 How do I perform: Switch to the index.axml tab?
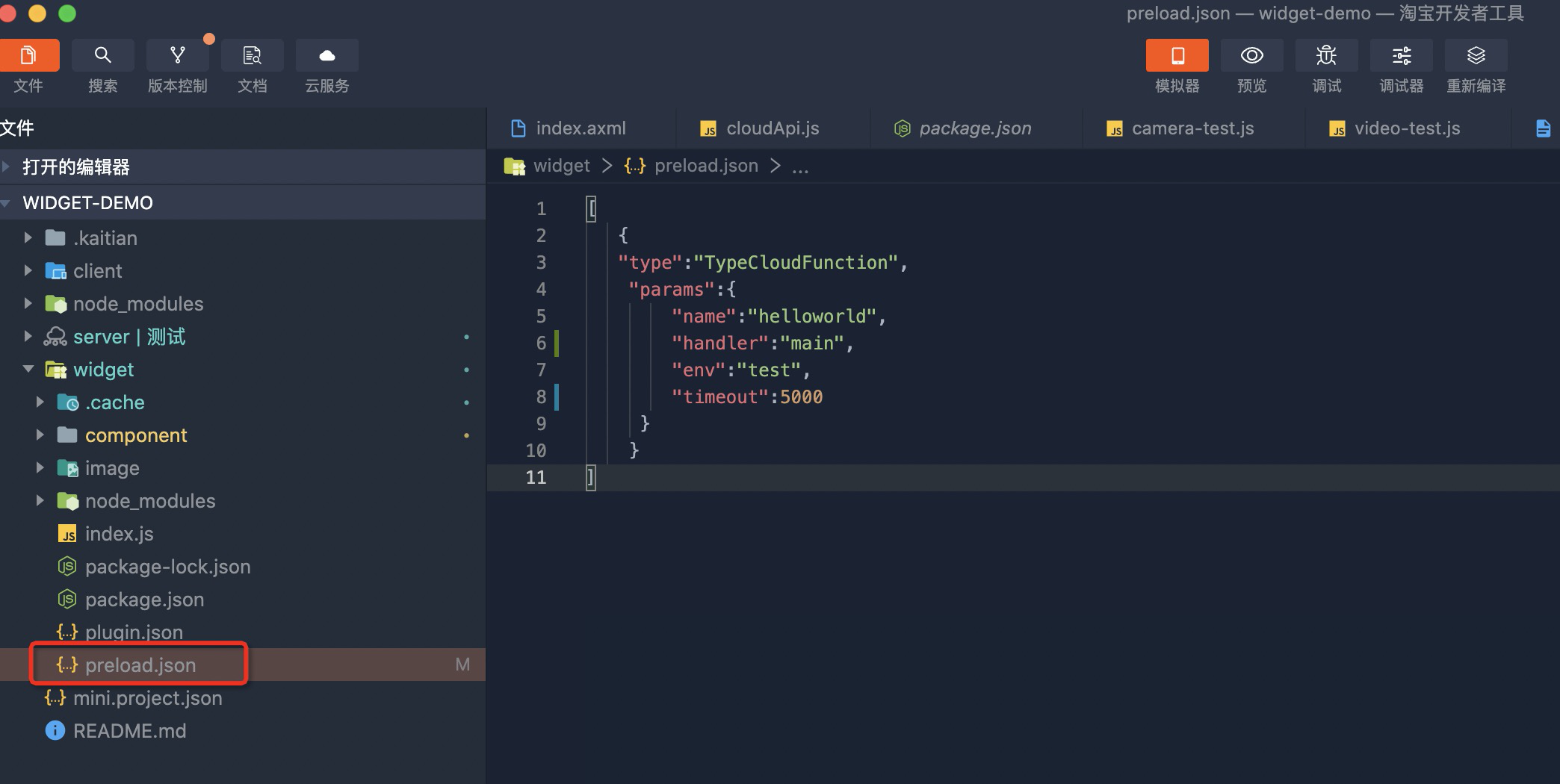point(581,128)
